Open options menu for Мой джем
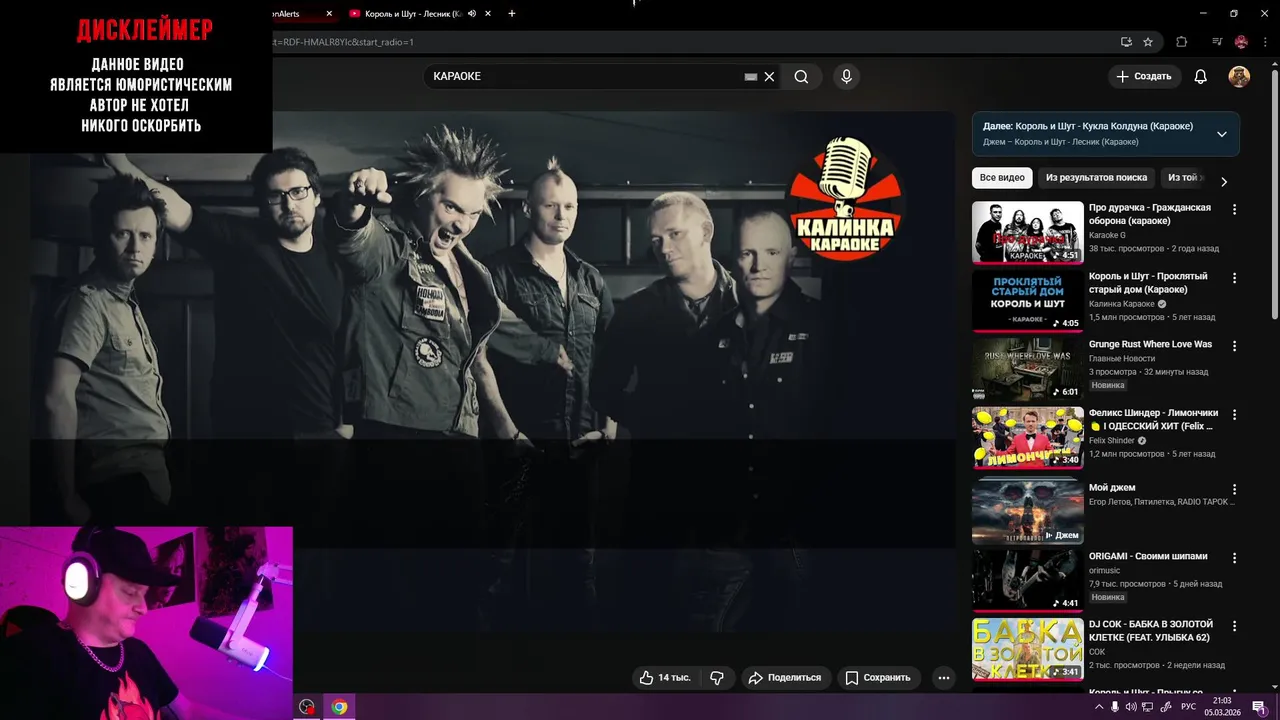 click(x=1234, y=490)
